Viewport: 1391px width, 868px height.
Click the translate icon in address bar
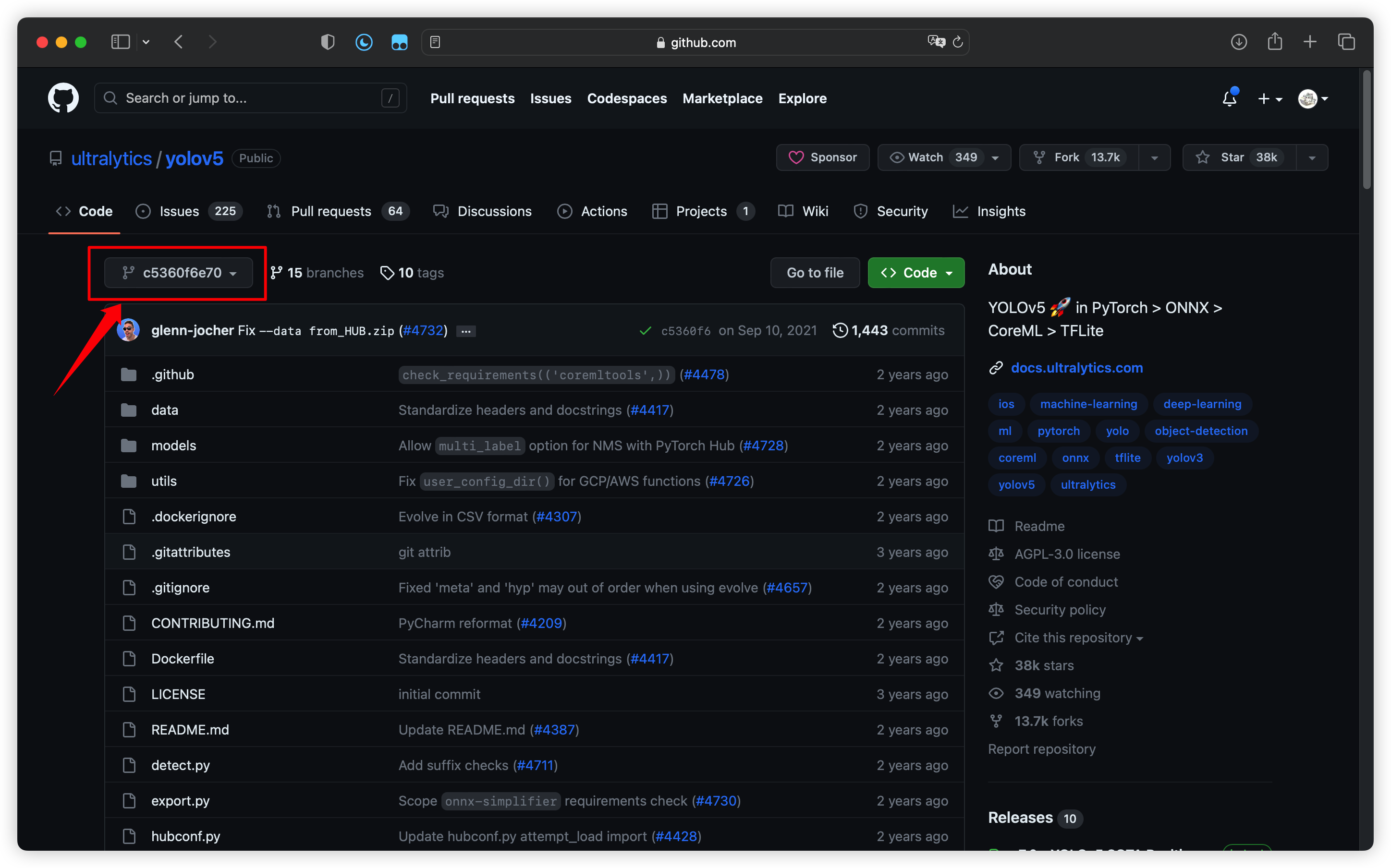coord(936,42)
